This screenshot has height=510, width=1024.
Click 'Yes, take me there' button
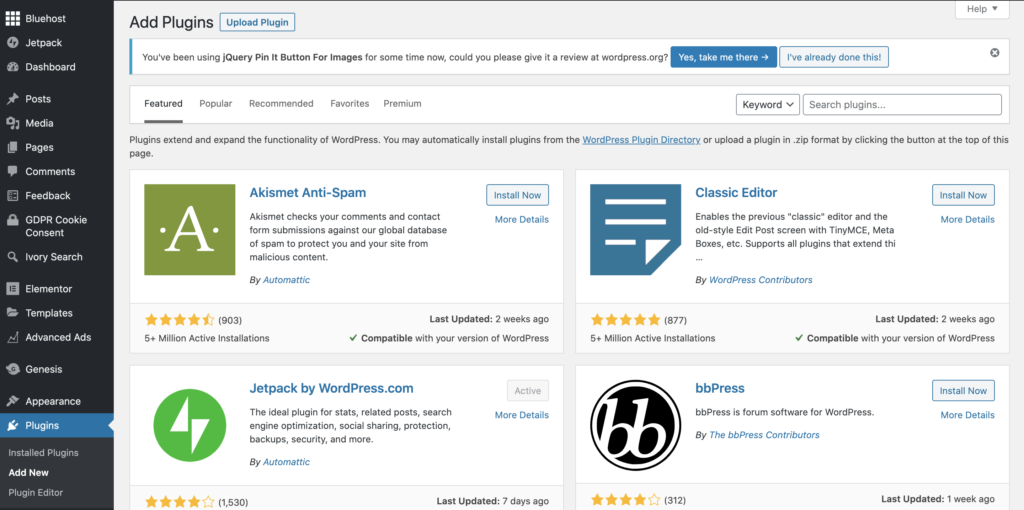(x=724, y=57)
